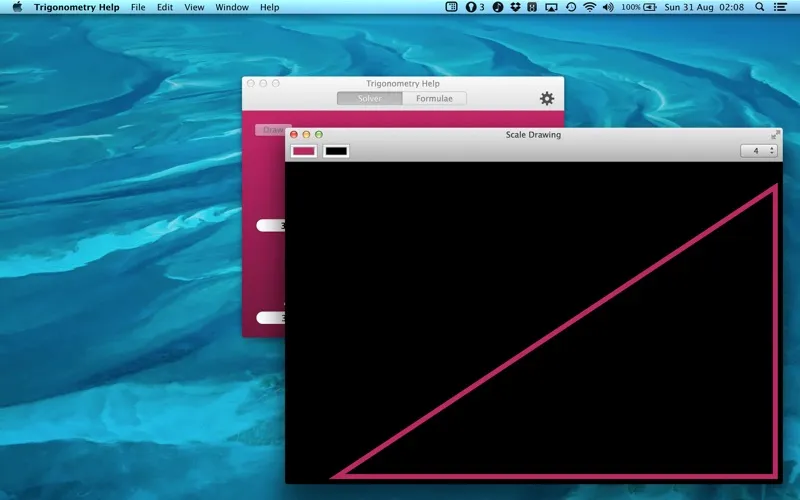Click the AirPlay display icon

coord(551,7)
